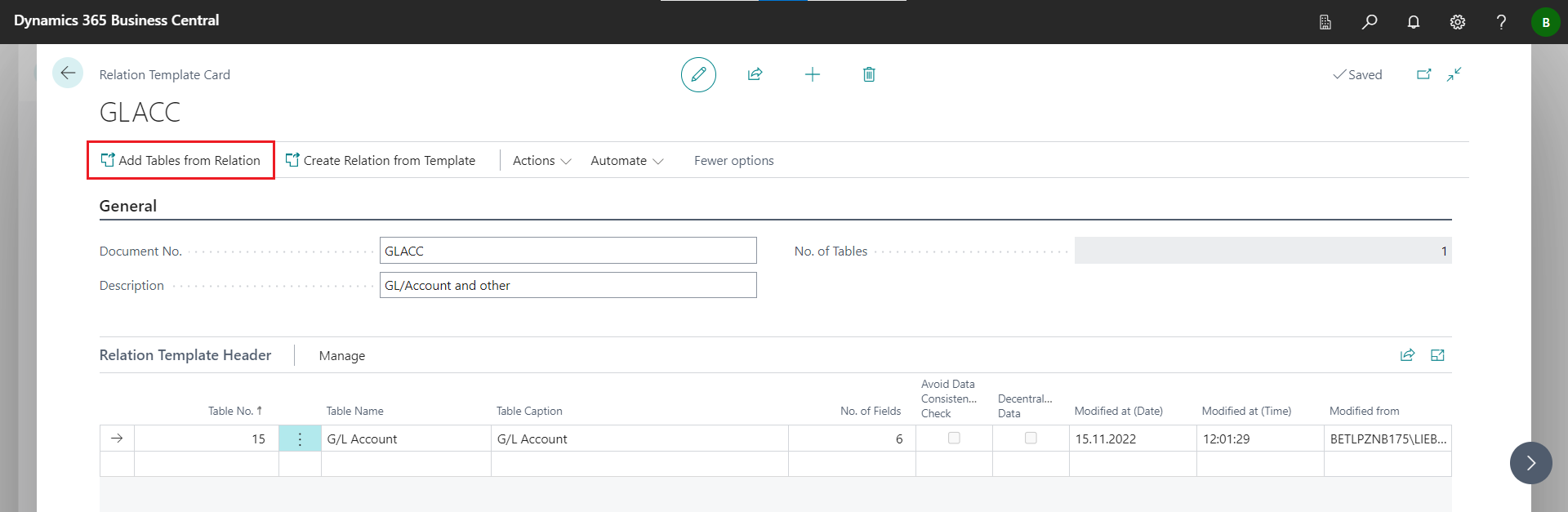Click the Modified at (Date) column header
Image resolution: width=1568 pixels, height=512 pixels.
1118,411
